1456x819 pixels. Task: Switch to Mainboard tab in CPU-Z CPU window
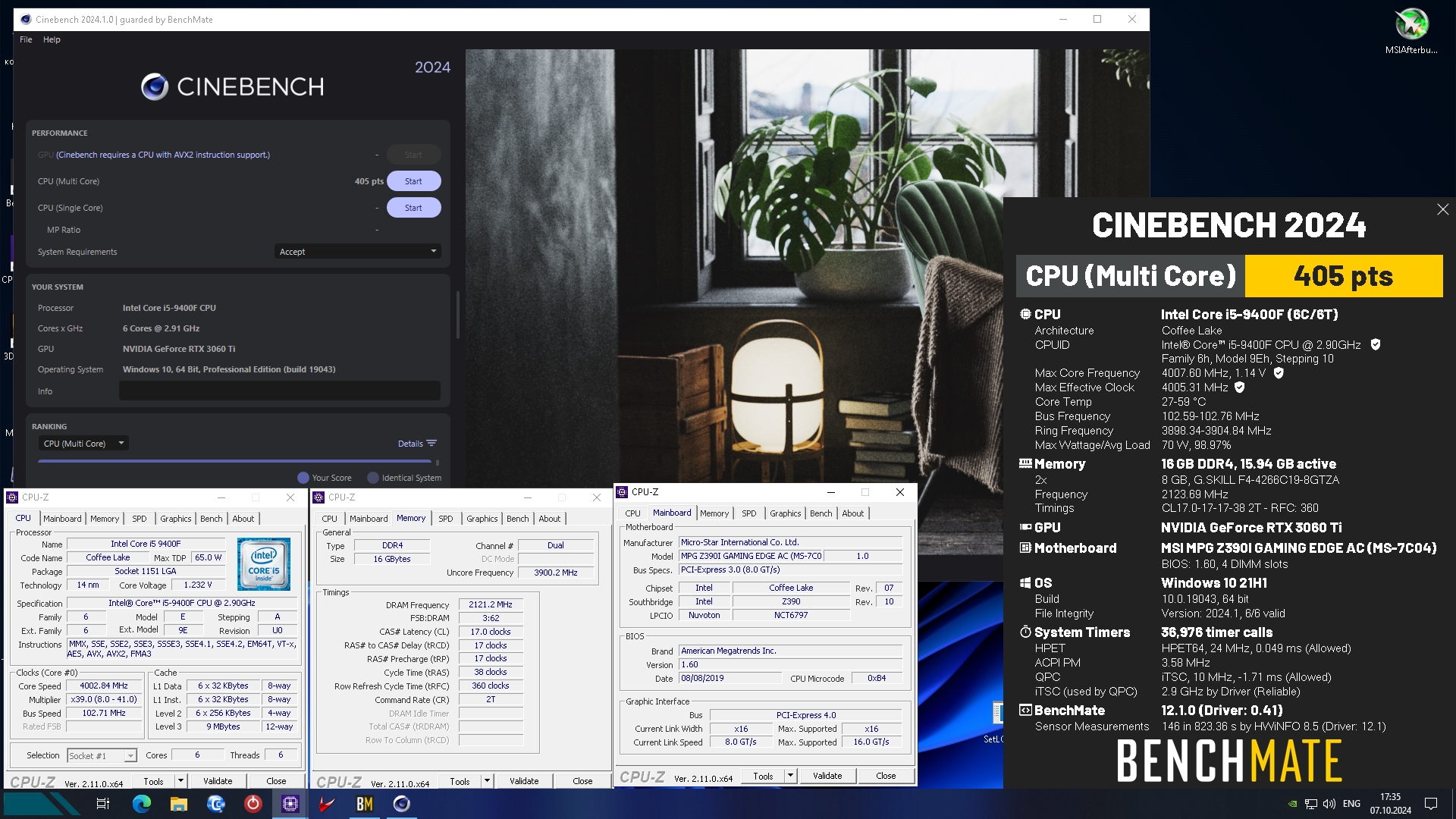(x=62, y=519)
